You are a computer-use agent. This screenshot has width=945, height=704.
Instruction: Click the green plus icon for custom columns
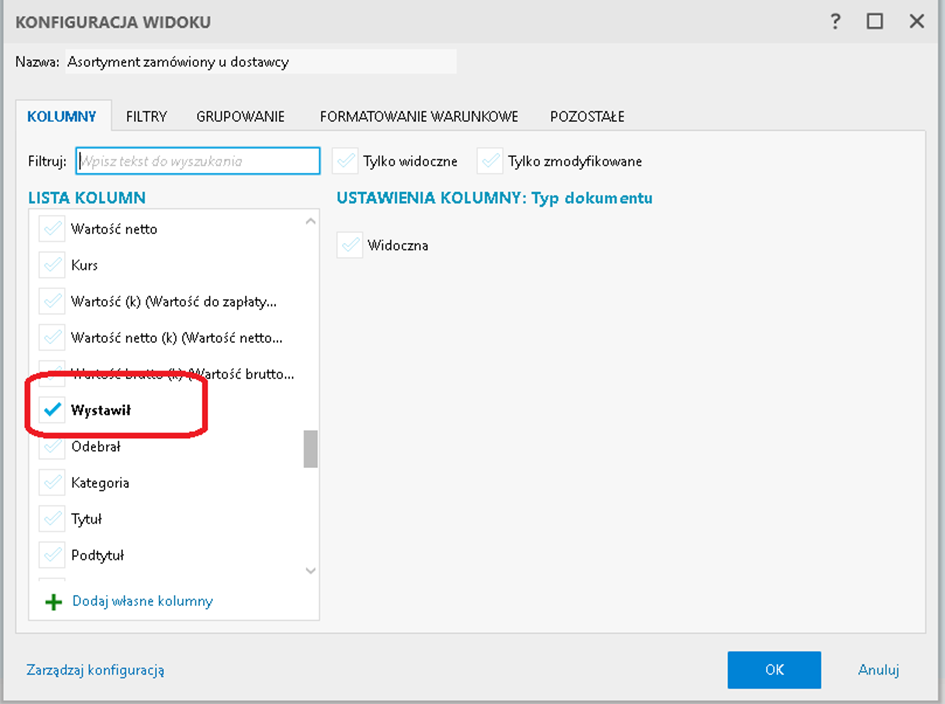(x=54, y=602)
